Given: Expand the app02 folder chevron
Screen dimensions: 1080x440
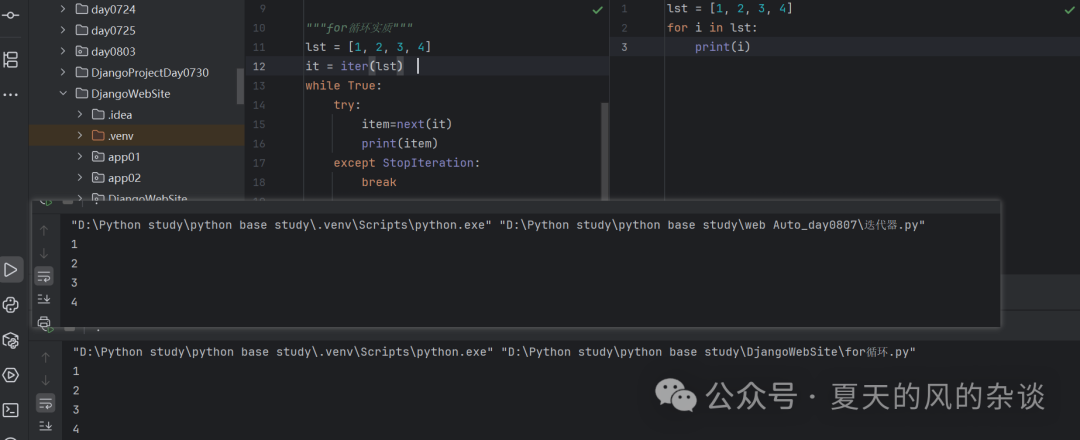Looking at the screenshot, I should (80, 178).
